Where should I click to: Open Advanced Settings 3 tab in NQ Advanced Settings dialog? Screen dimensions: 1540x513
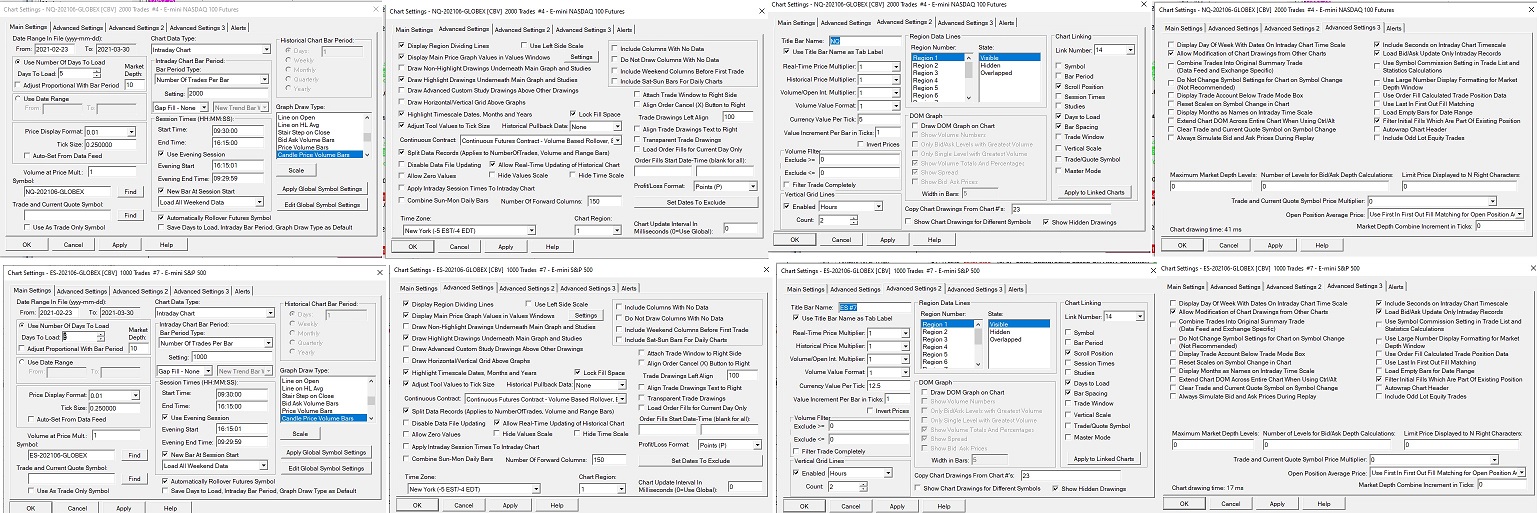[x=583, y=30]
